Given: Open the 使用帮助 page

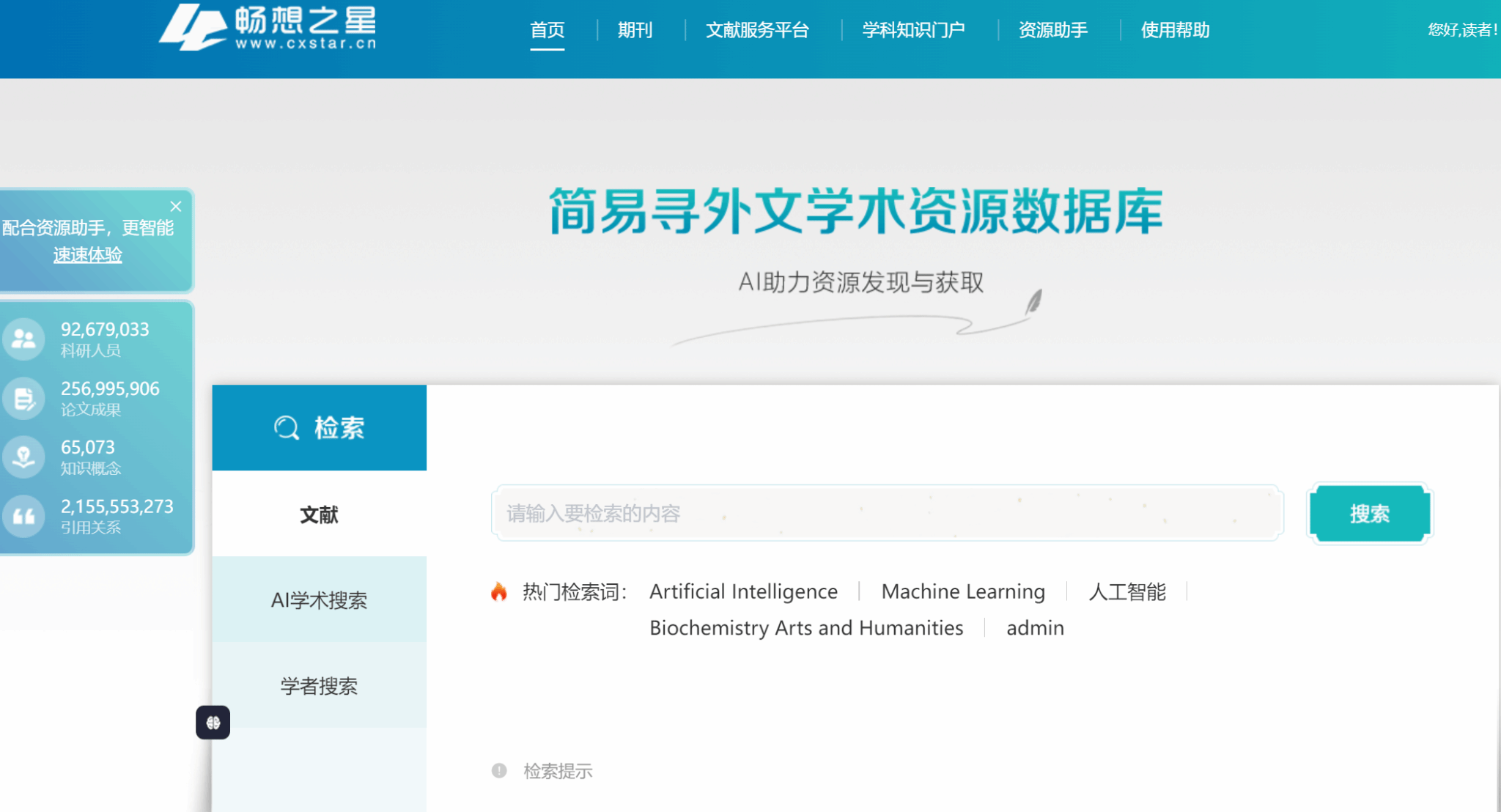Looking at the screenshot, I should [x=1175, y=30].
